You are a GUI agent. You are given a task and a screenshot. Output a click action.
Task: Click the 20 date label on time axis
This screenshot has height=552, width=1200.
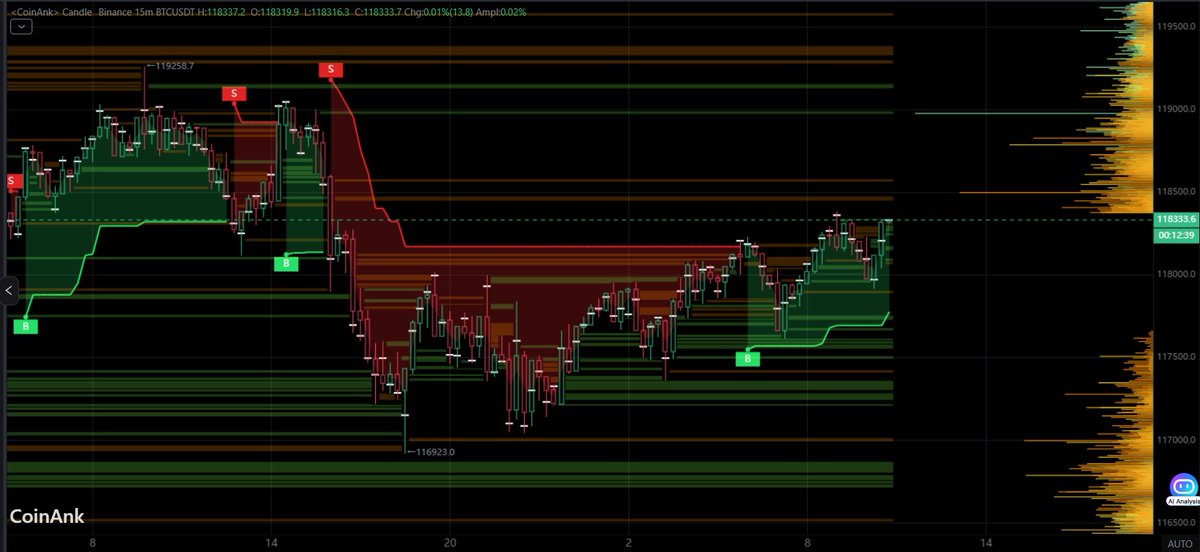[449, 543]
